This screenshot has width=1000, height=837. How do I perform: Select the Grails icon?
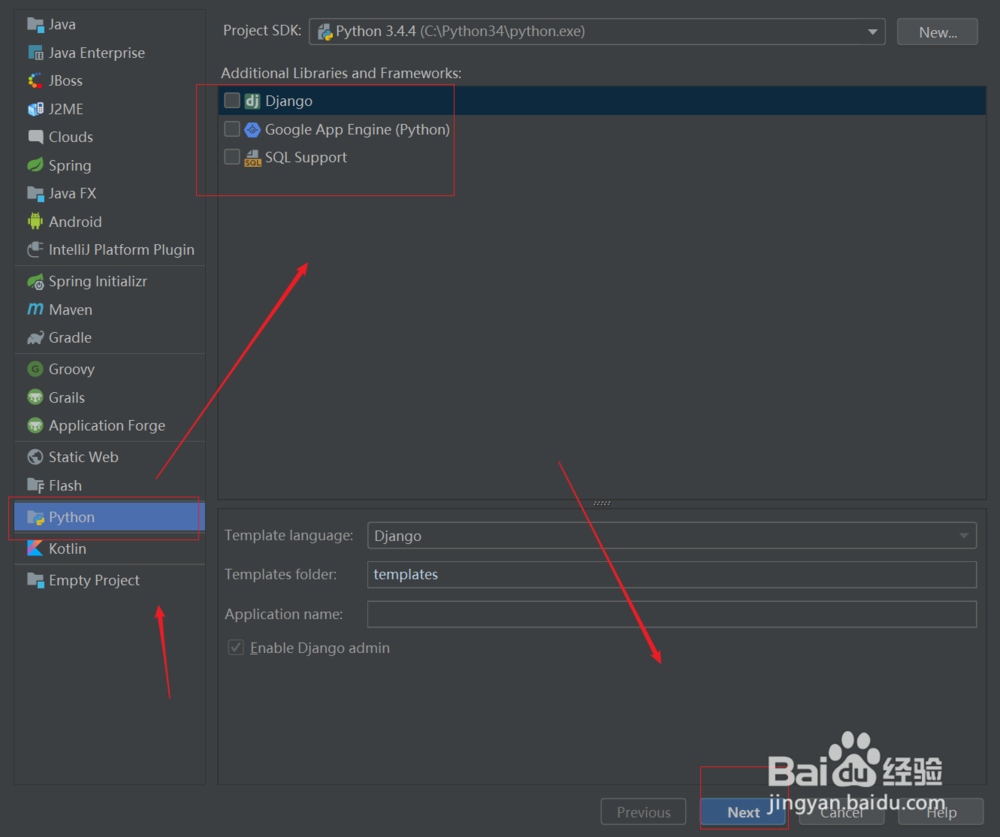click(35, 397)
